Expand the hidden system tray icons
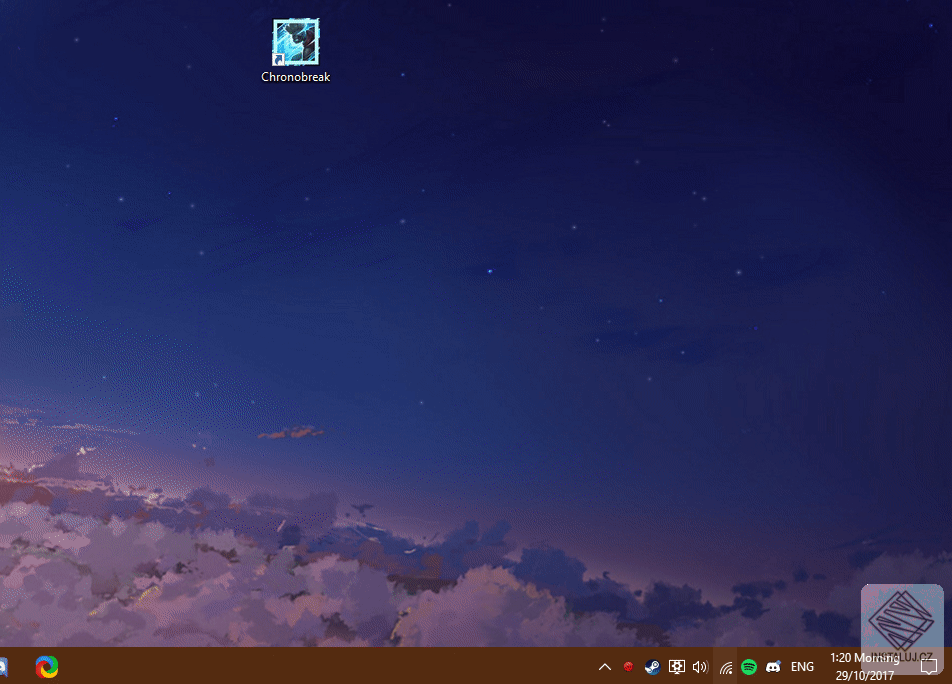 click(x=605, y=667)
